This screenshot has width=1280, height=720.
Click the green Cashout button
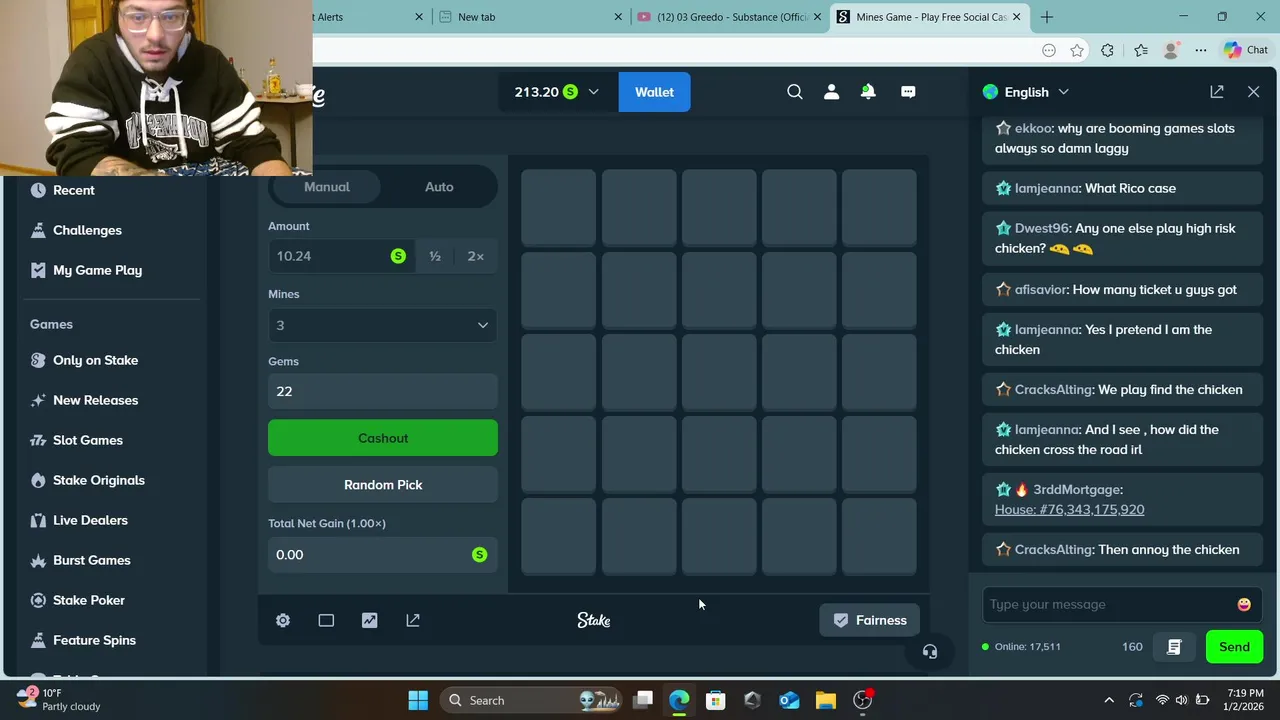coord(383,438)
